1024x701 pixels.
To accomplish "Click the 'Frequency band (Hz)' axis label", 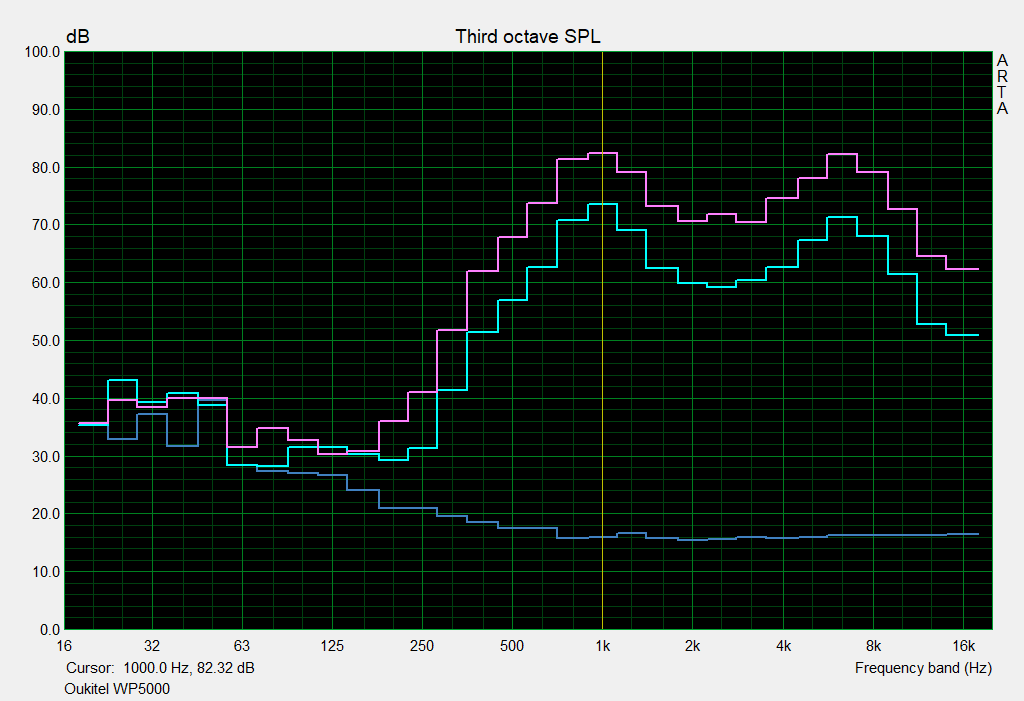I will click(x=923, y=668).
